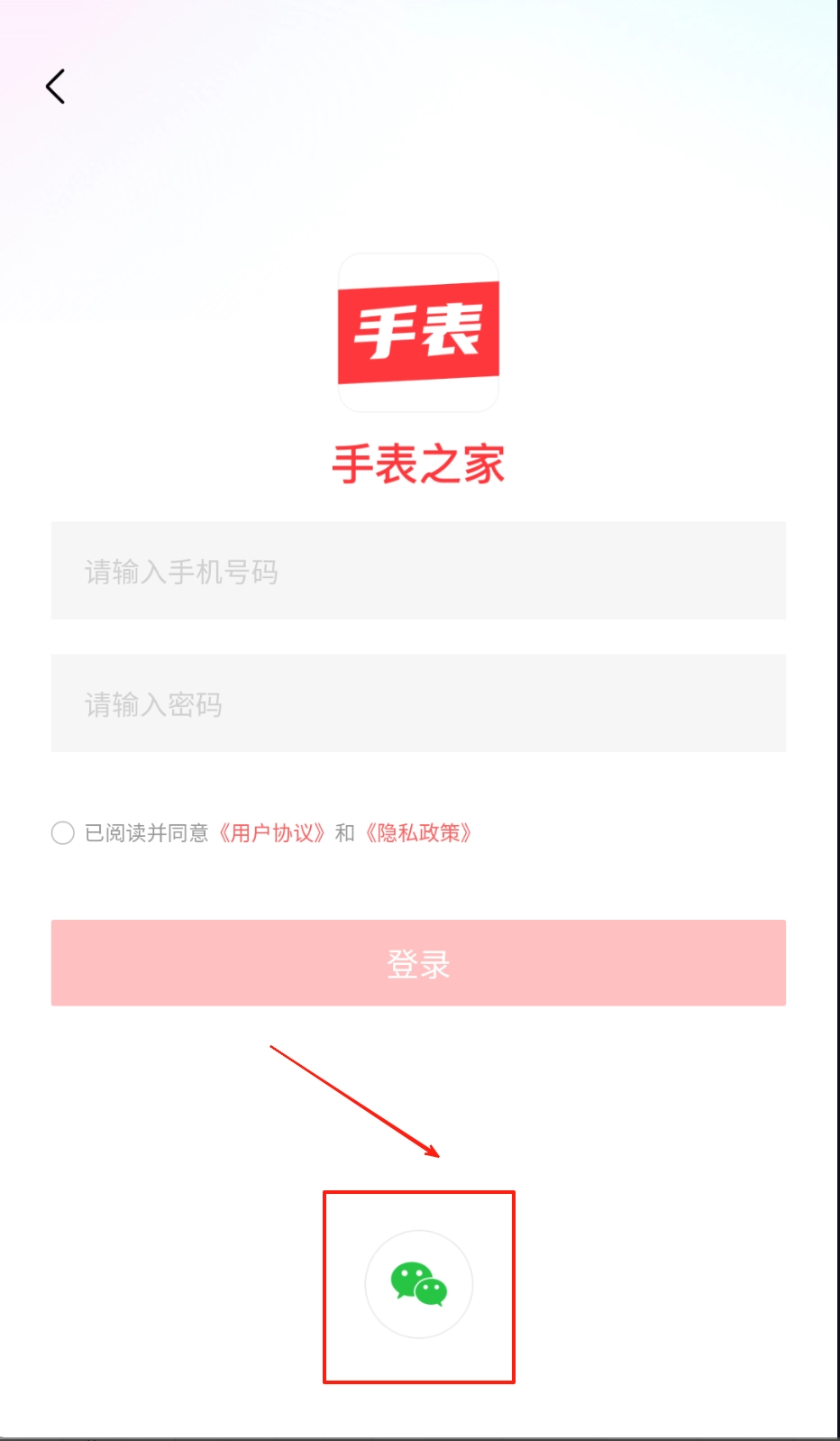840x1441 pixels.
Task: Click the pink 登录 button
Action: 418,963
